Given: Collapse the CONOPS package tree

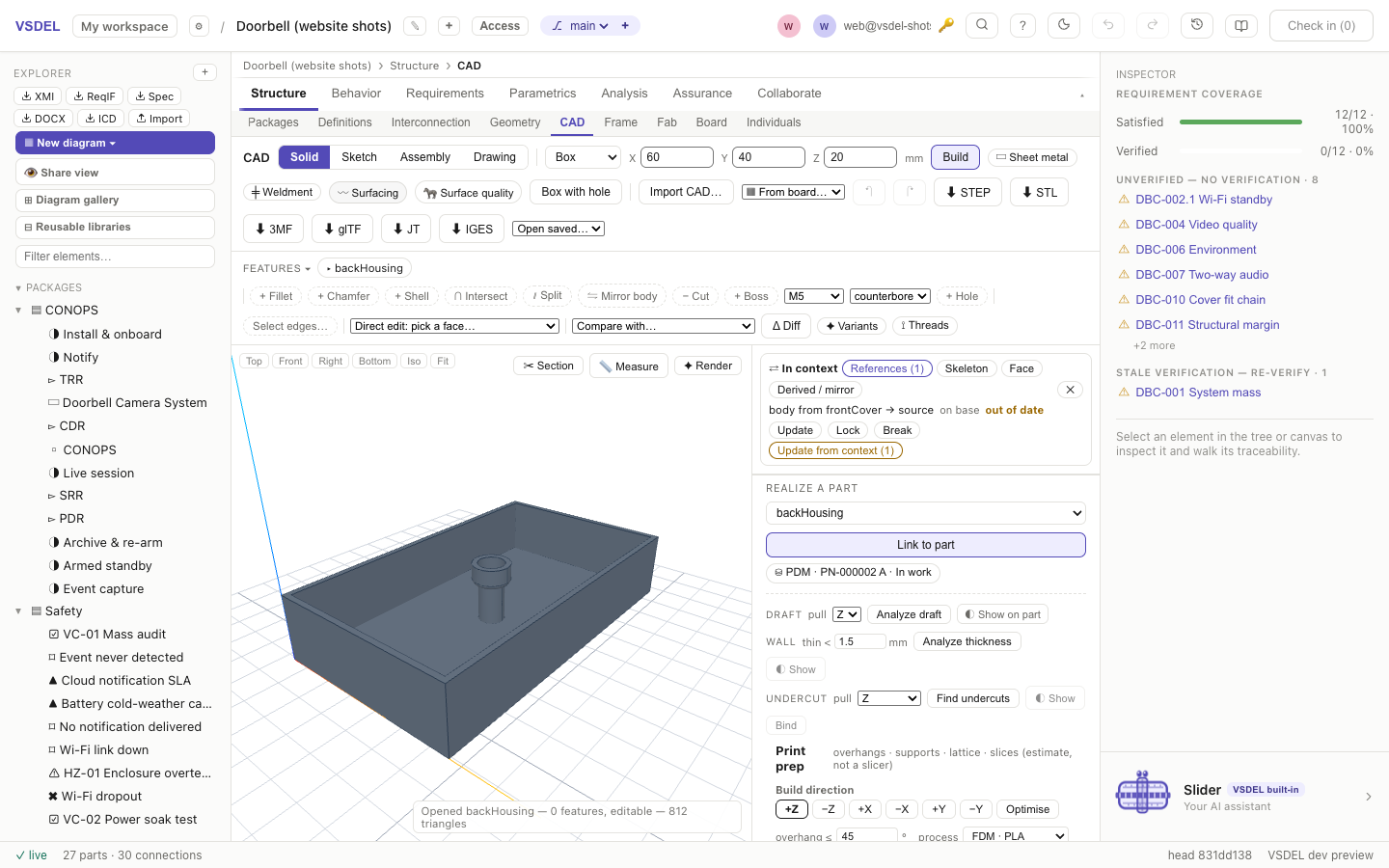Looking at the screenshot, I should [18, 311].
